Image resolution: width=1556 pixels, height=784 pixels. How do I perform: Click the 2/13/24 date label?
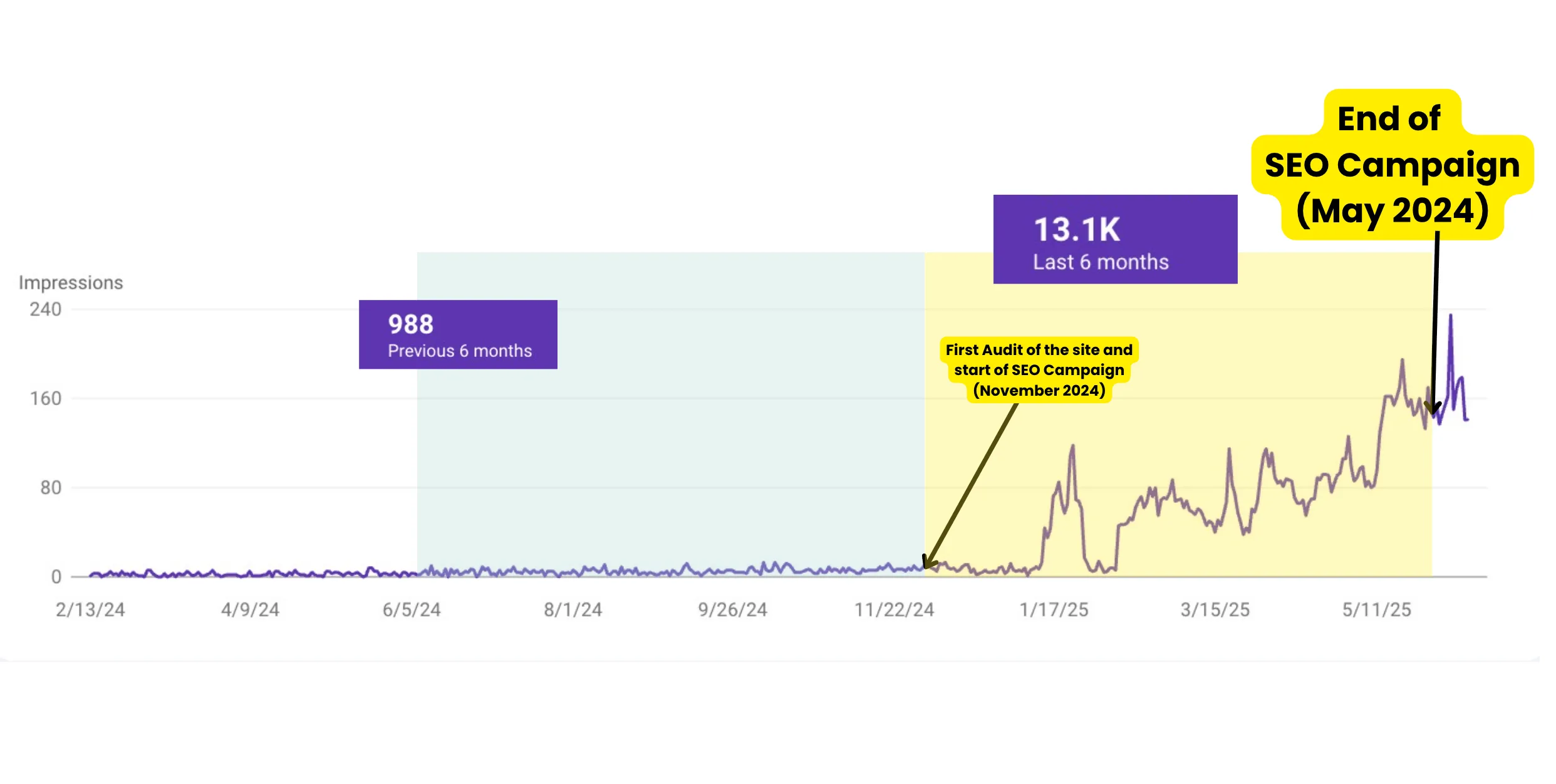(x=90, y=610)
